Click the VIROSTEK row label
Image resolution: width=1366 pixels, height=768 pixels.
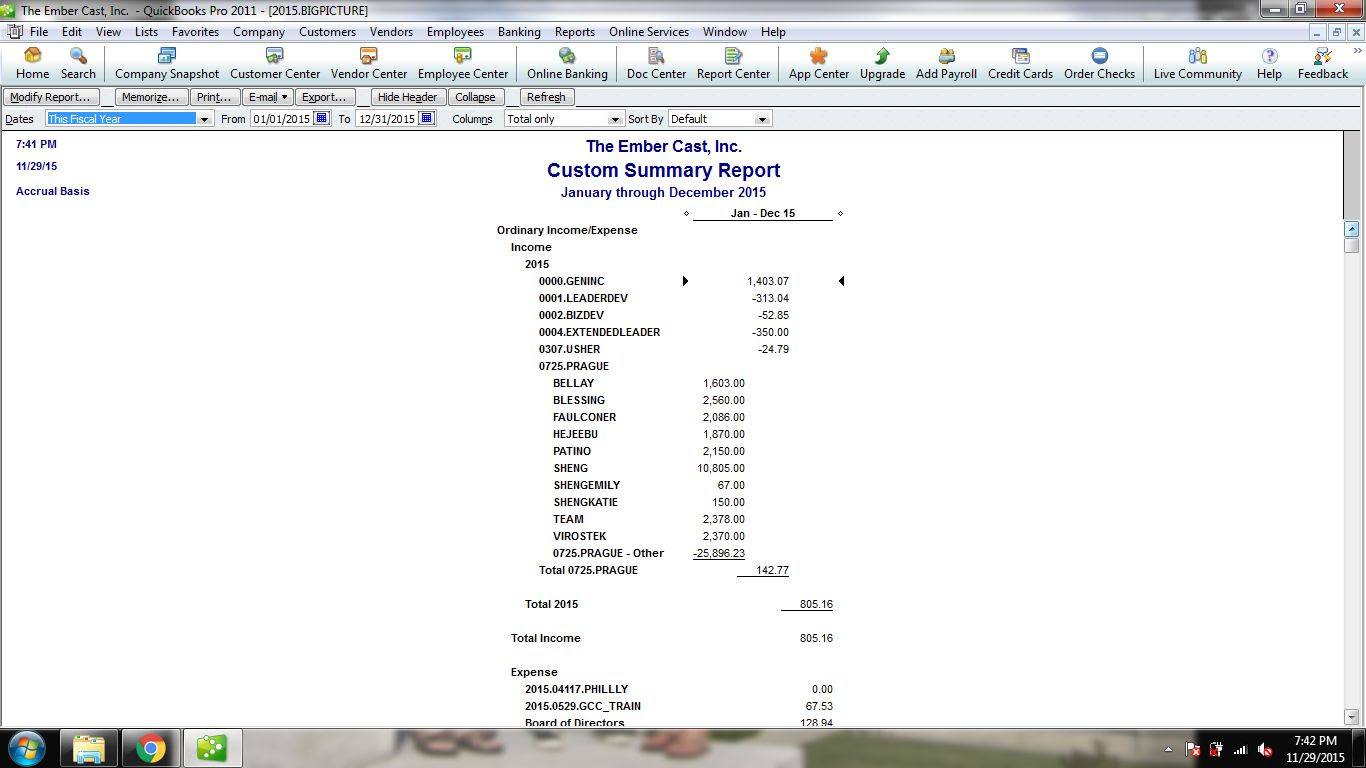(580, 536)
